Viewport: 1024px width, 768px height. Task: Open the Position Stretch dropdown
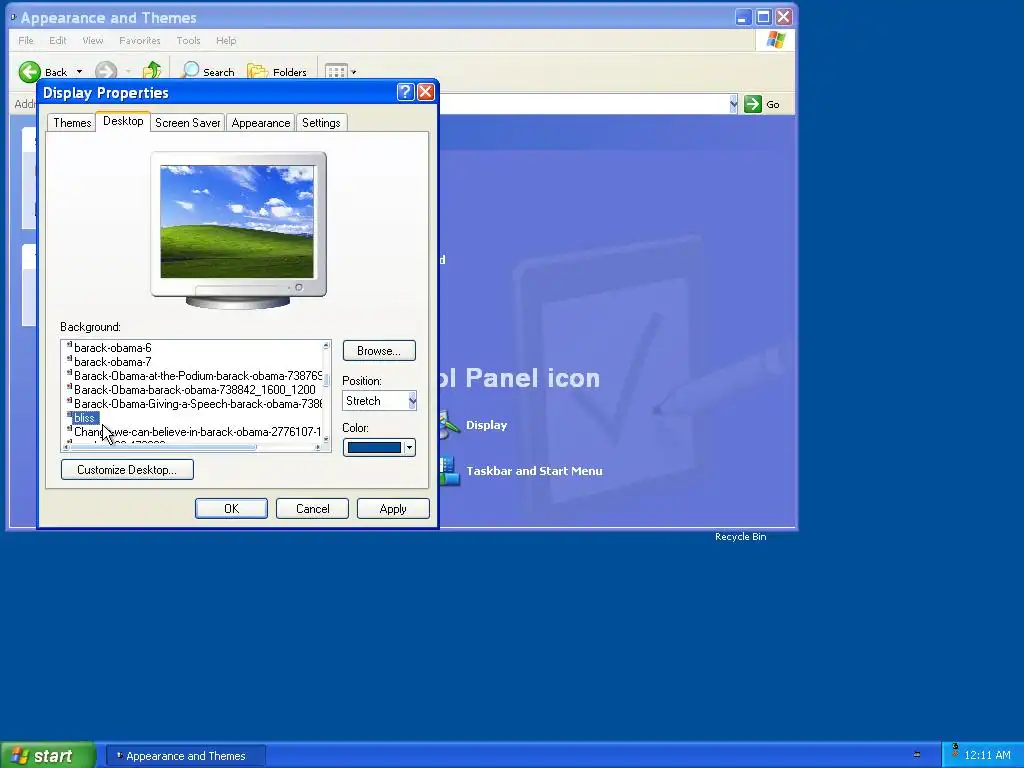click(412, 401)
